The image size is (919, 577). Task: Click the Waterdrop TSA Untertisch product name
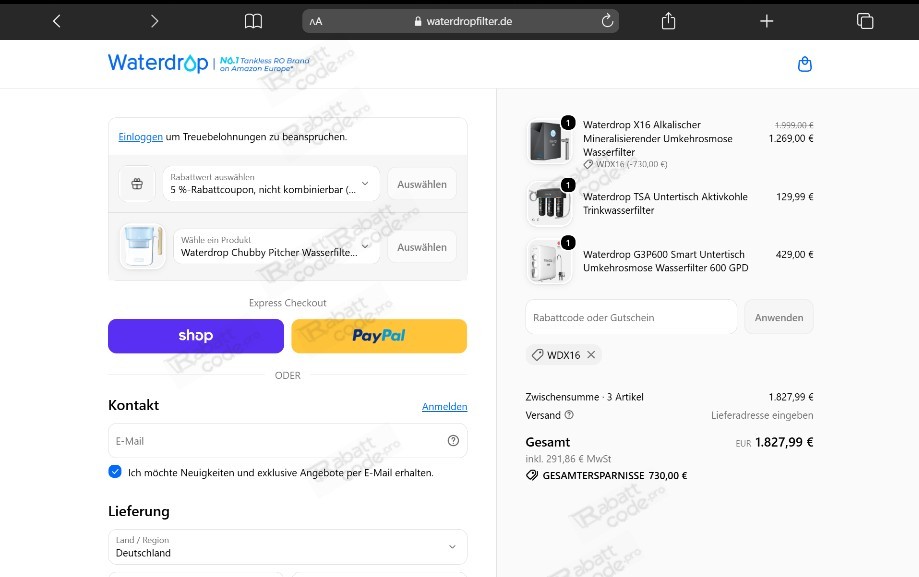pos(665,203)
